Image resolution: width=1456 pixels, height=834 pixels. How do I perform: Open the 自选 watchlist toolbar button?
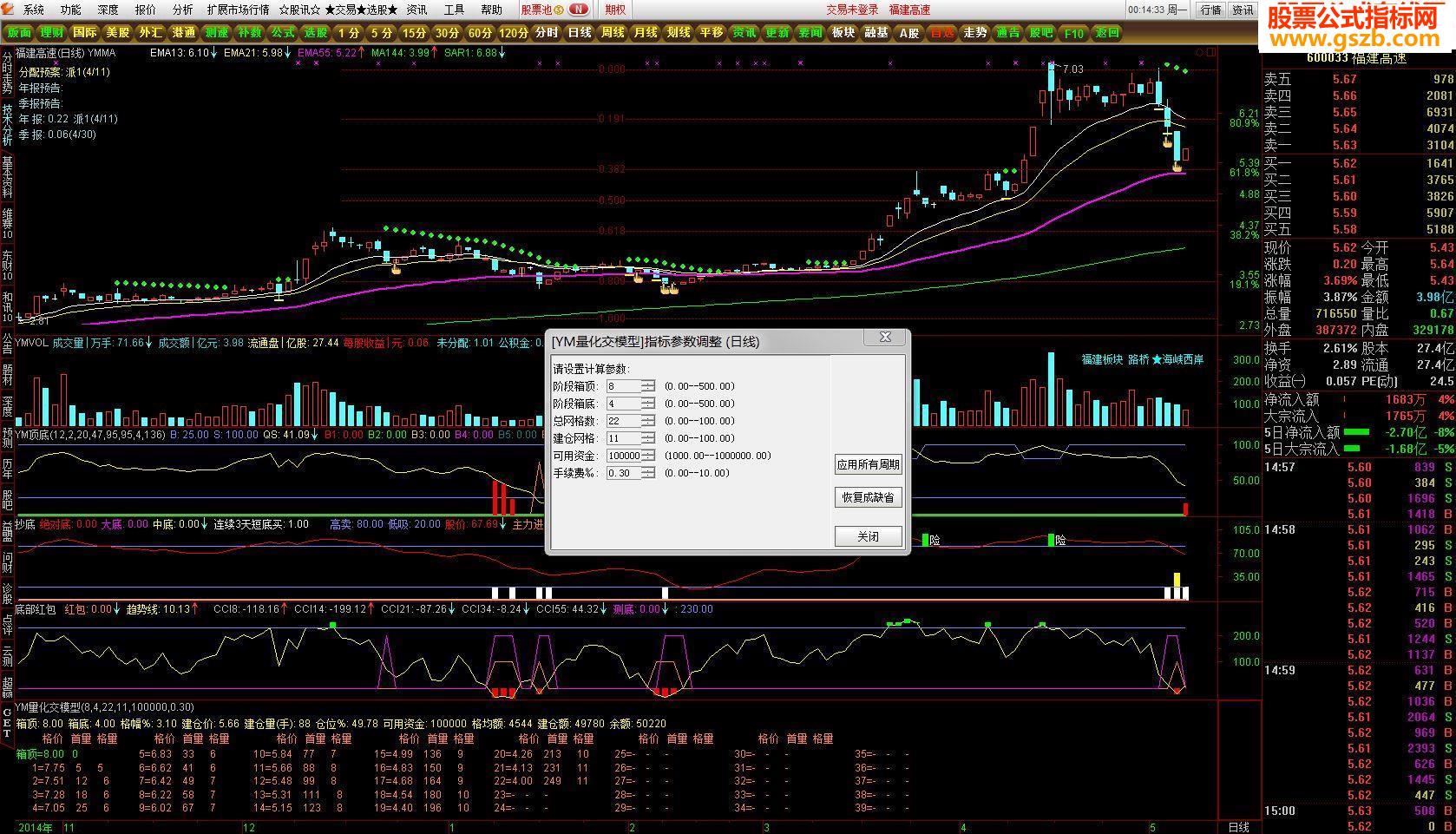pos(942,33)
